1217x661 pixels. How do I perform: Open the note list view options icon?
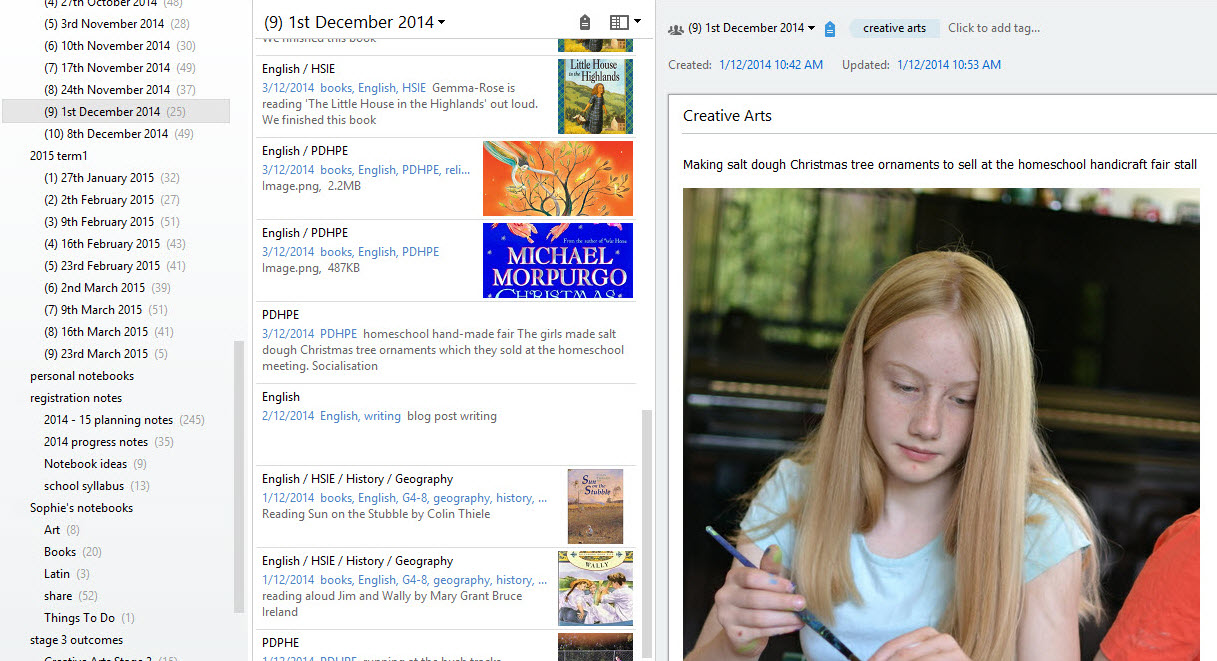[x=624, y=22]
